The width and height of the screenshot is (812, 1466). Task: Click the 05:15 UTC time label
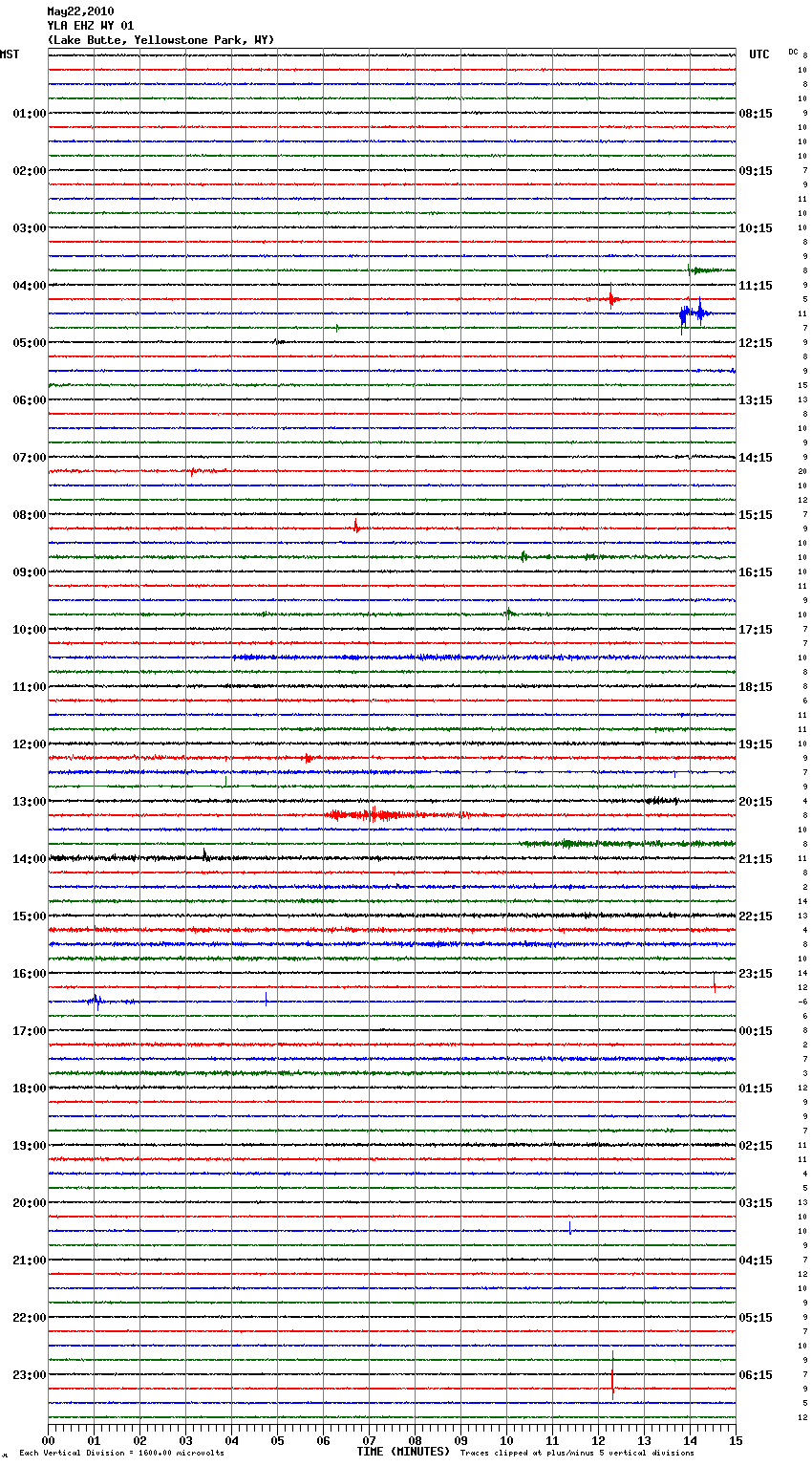tap(756, 1318)
